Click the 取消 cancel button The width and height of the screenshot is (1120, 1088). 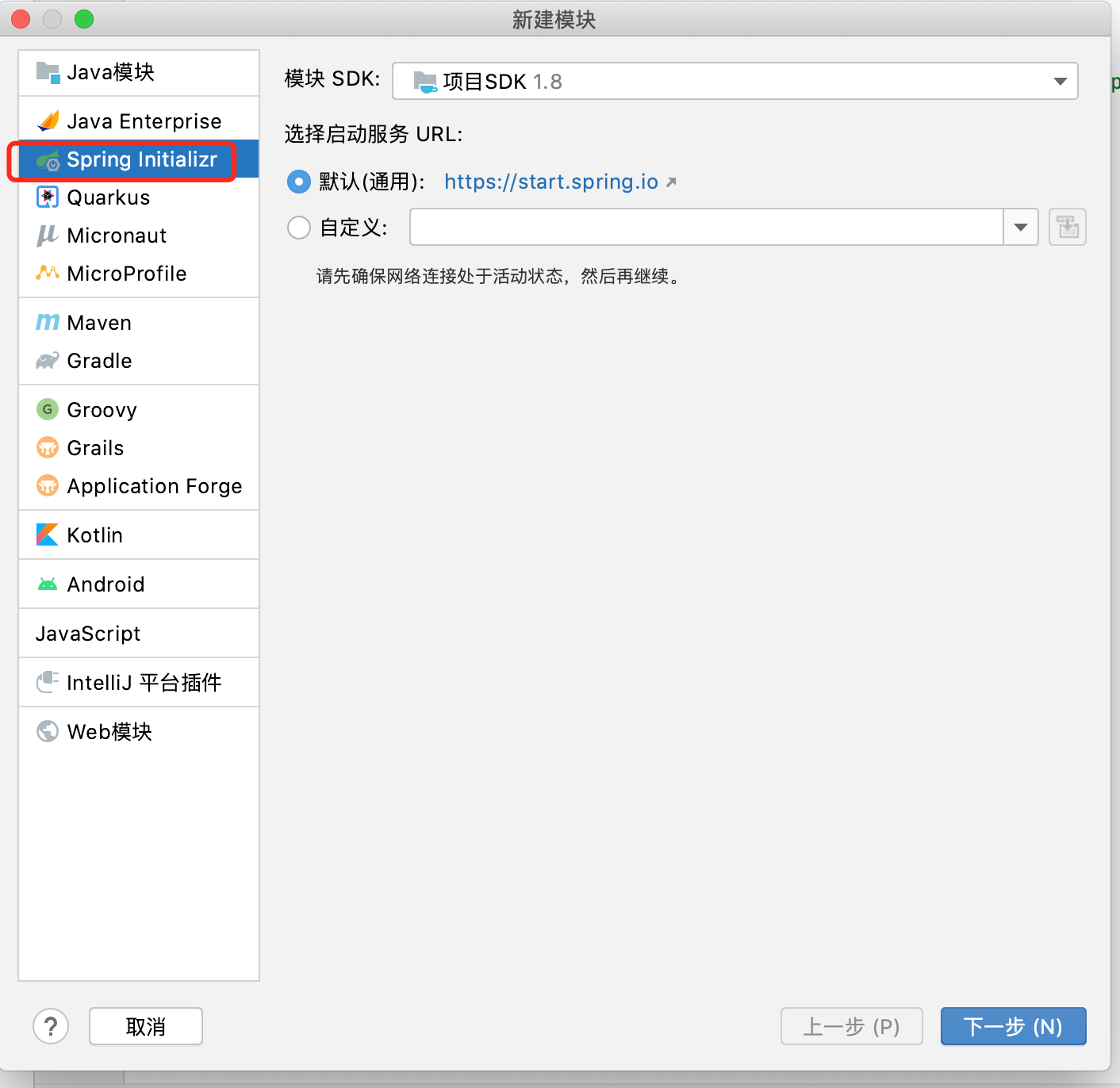[146, 1026]
